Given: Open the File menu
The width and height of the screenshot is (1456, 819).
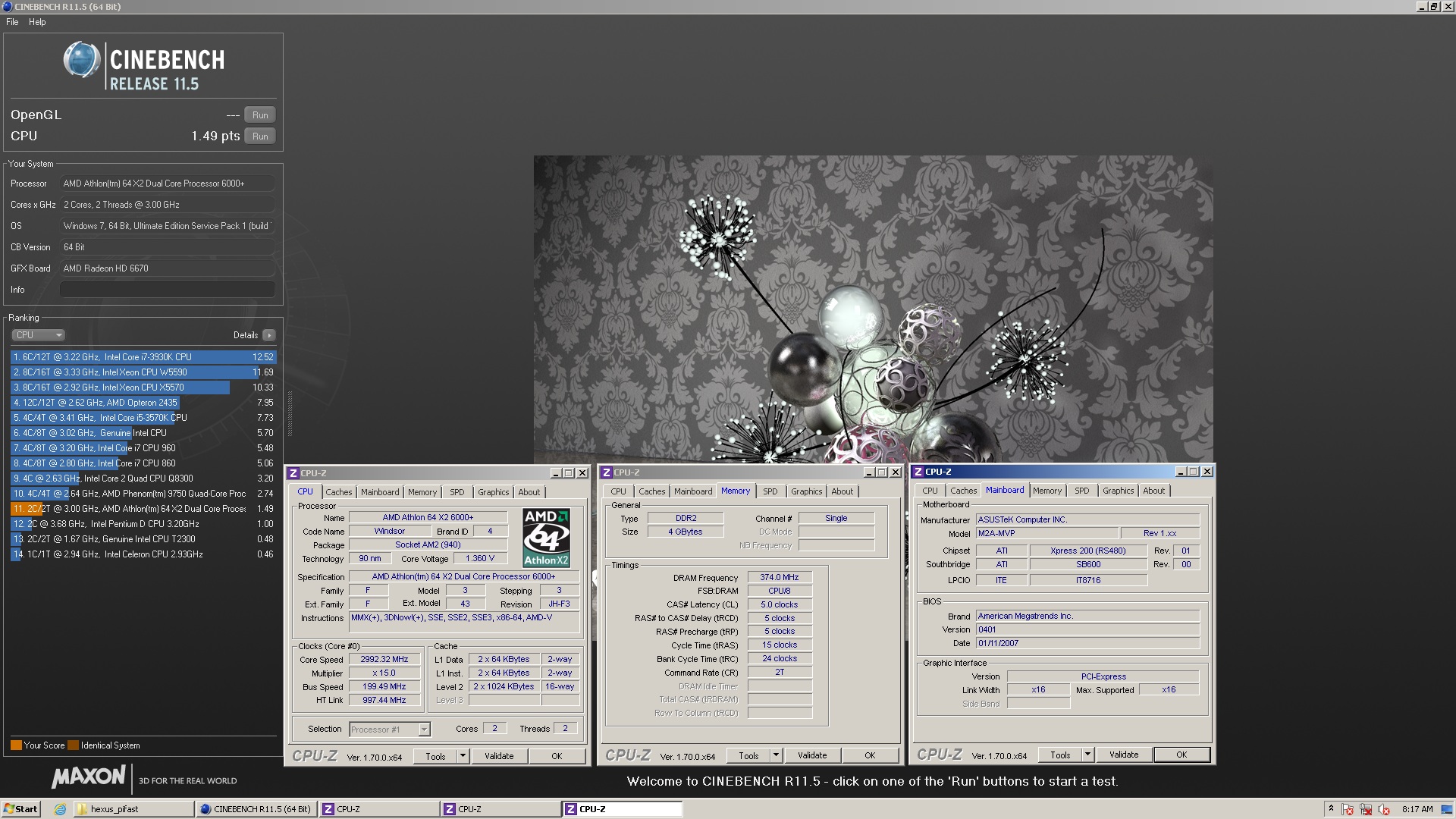Looking at the screenshot, I should (12, 22).
